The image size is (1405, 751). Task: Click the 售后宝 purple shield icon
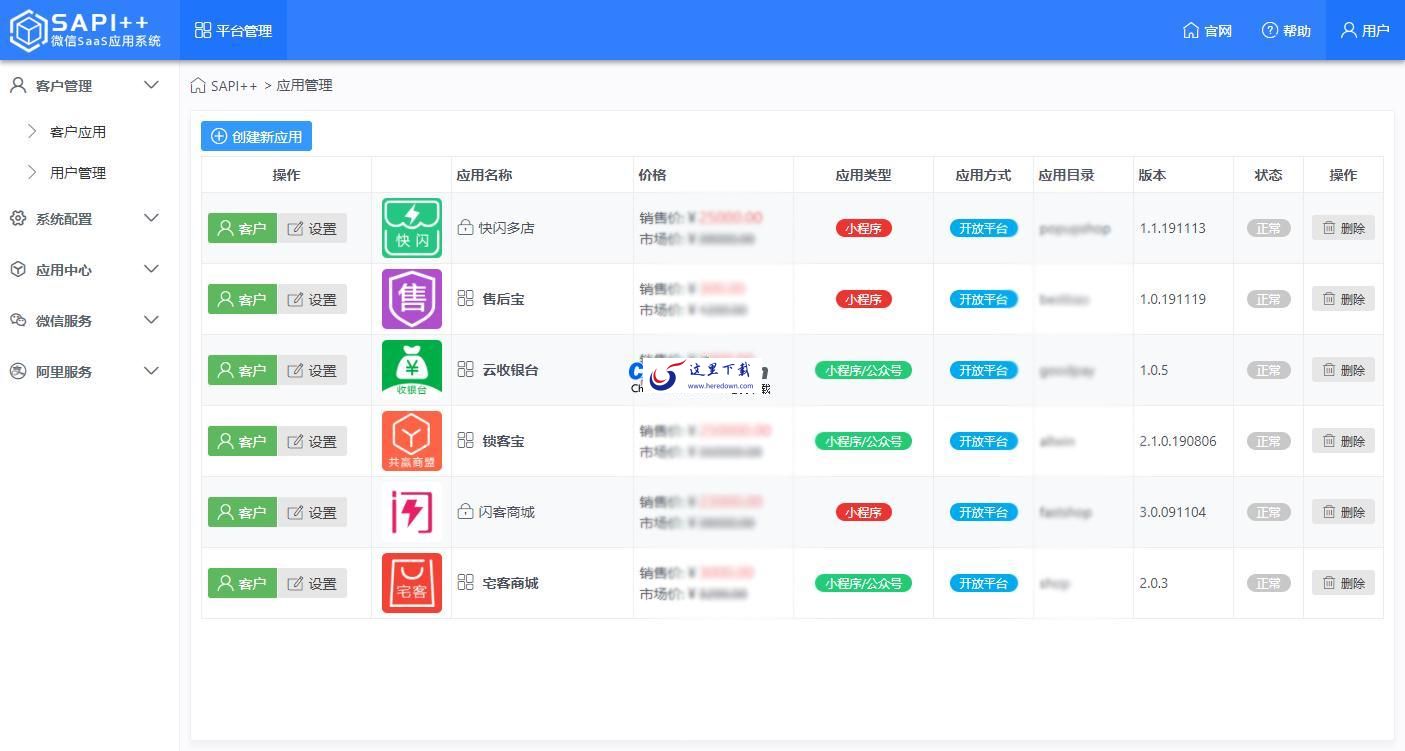point(411,299)
